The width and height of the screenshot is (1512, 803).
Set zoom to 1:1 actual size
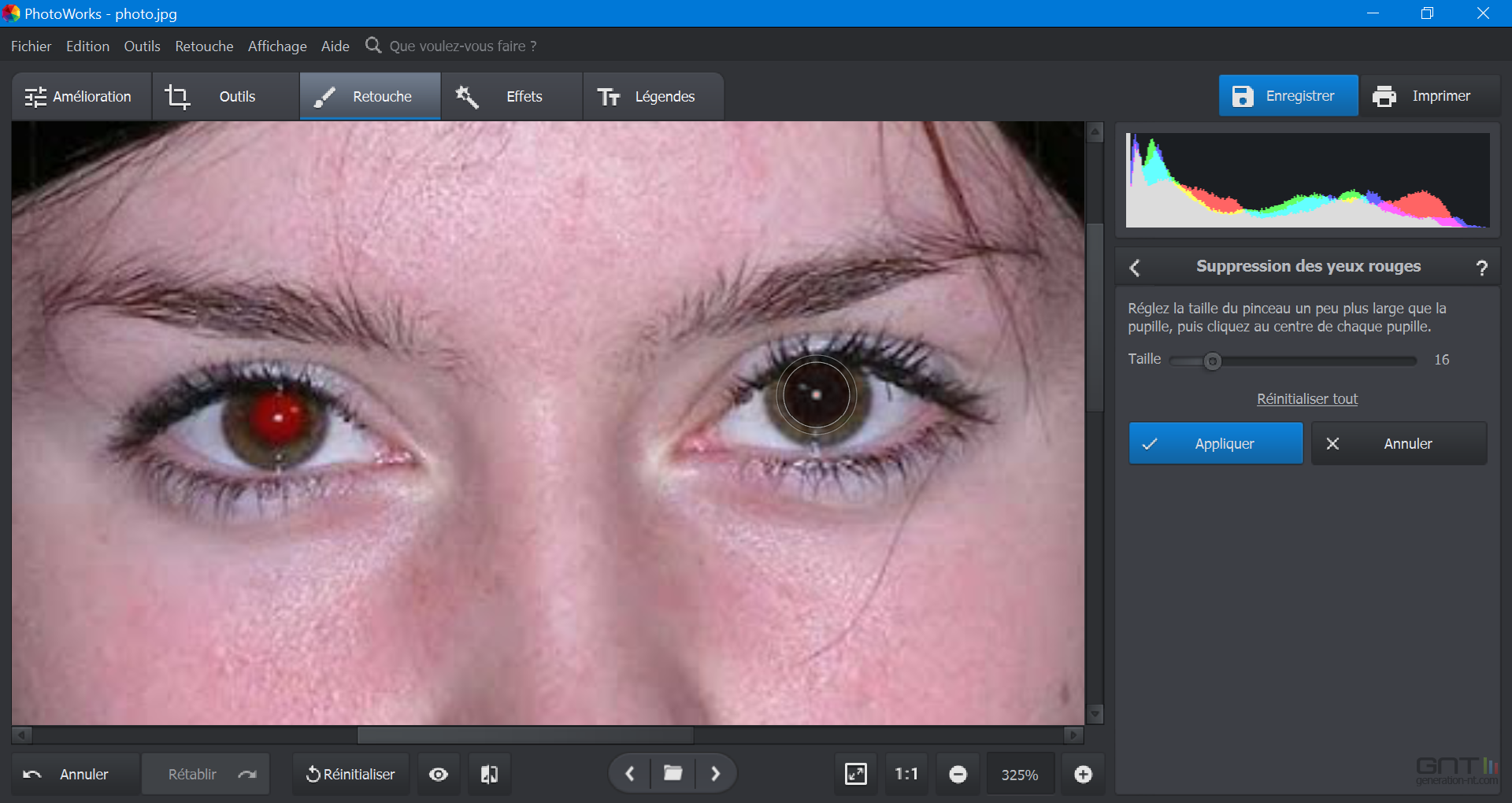[906, 774]
